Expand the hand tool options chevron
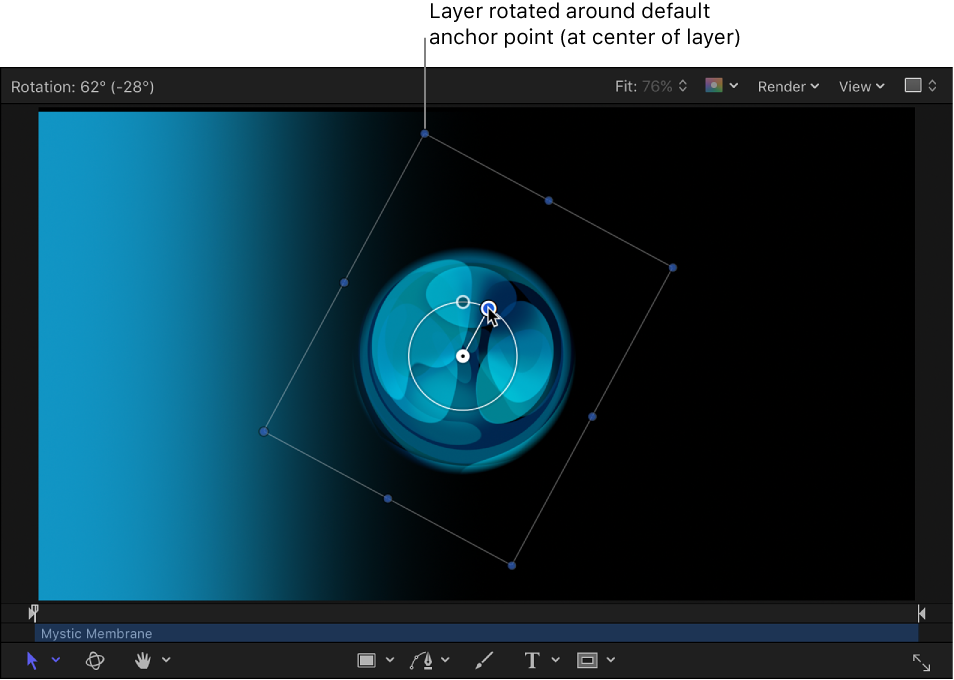Screen dimensions: 954x680 click(167, 660)
